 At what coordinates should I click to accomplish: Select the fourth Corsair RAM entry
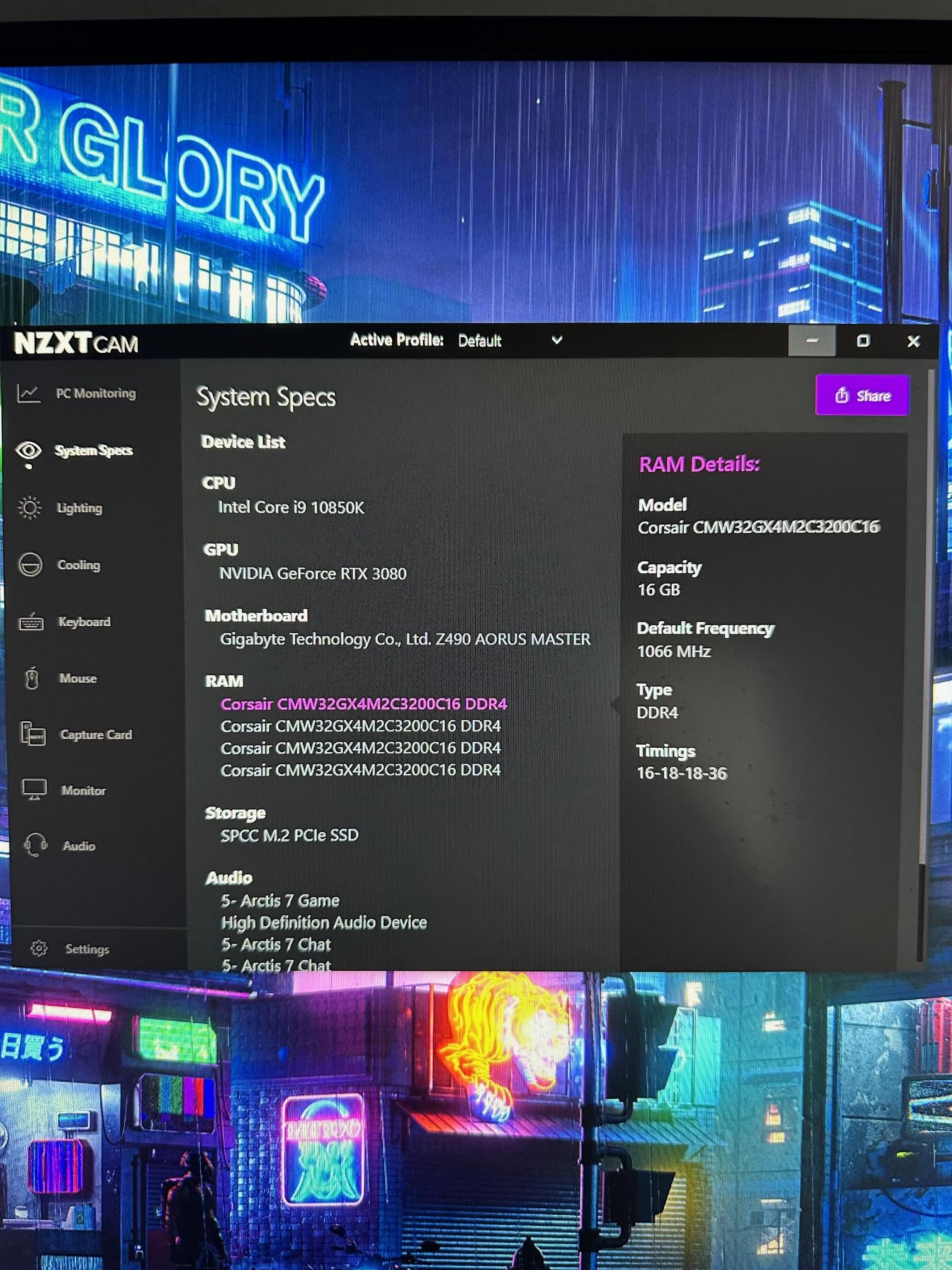point(361,770)
